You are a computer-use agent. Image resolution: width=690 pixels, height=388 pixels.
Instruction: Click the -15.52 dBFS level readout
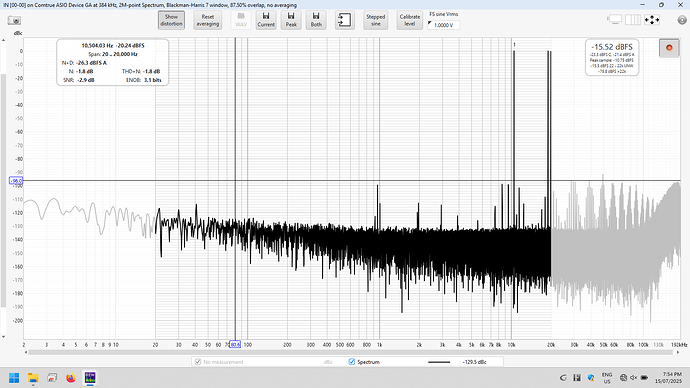[612, 47]
